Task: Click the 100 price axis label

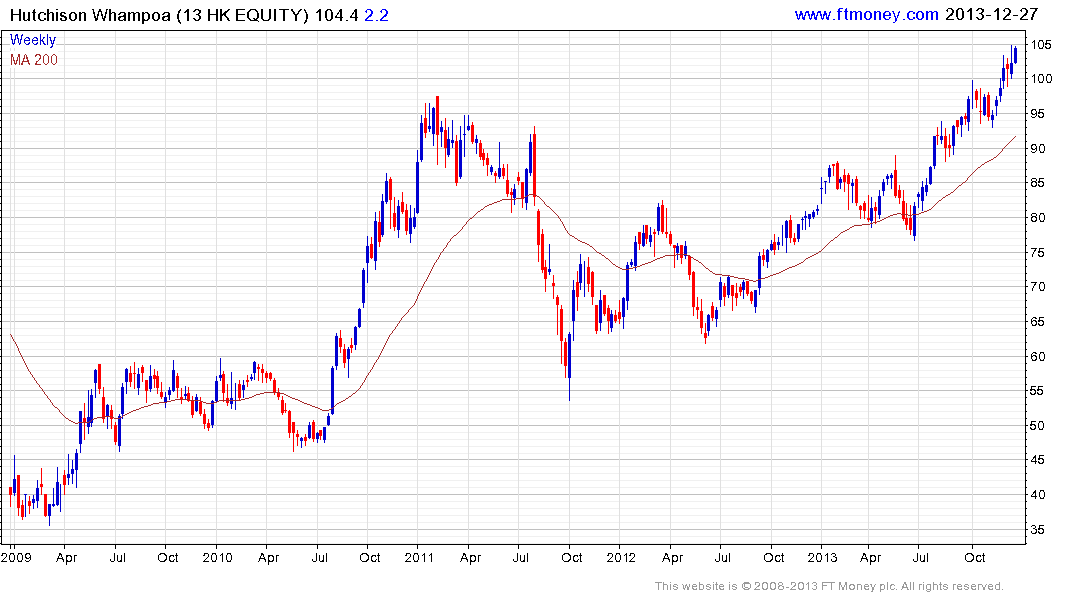Action: click(1041, 79)
